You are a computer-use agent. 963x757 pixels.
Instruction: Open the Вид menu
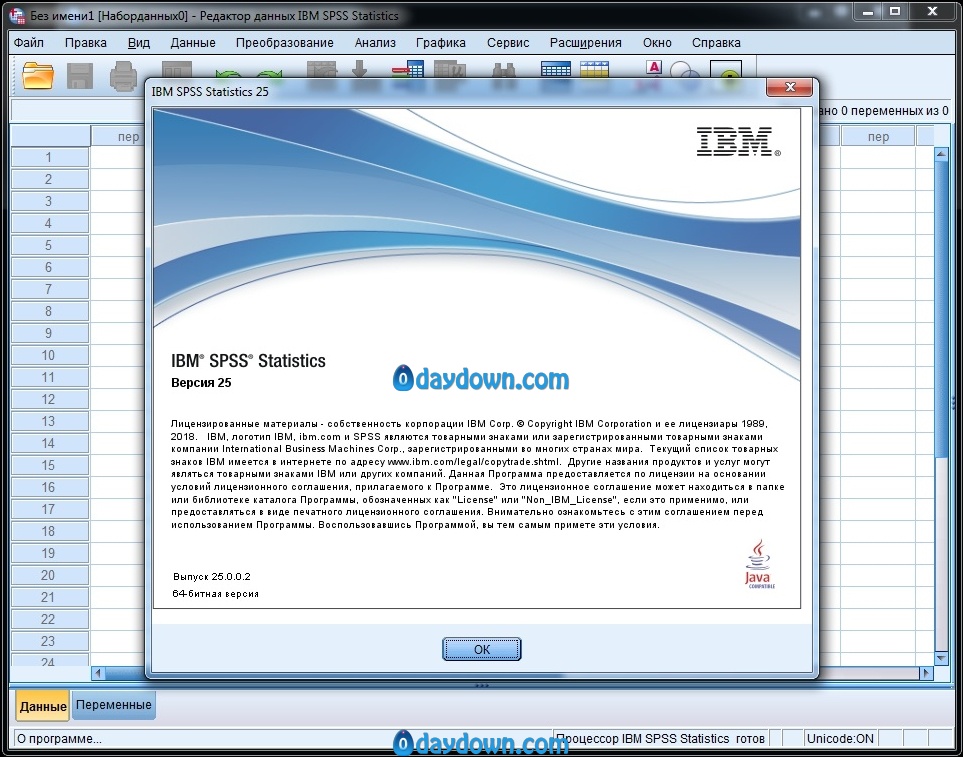click(139, 42)
